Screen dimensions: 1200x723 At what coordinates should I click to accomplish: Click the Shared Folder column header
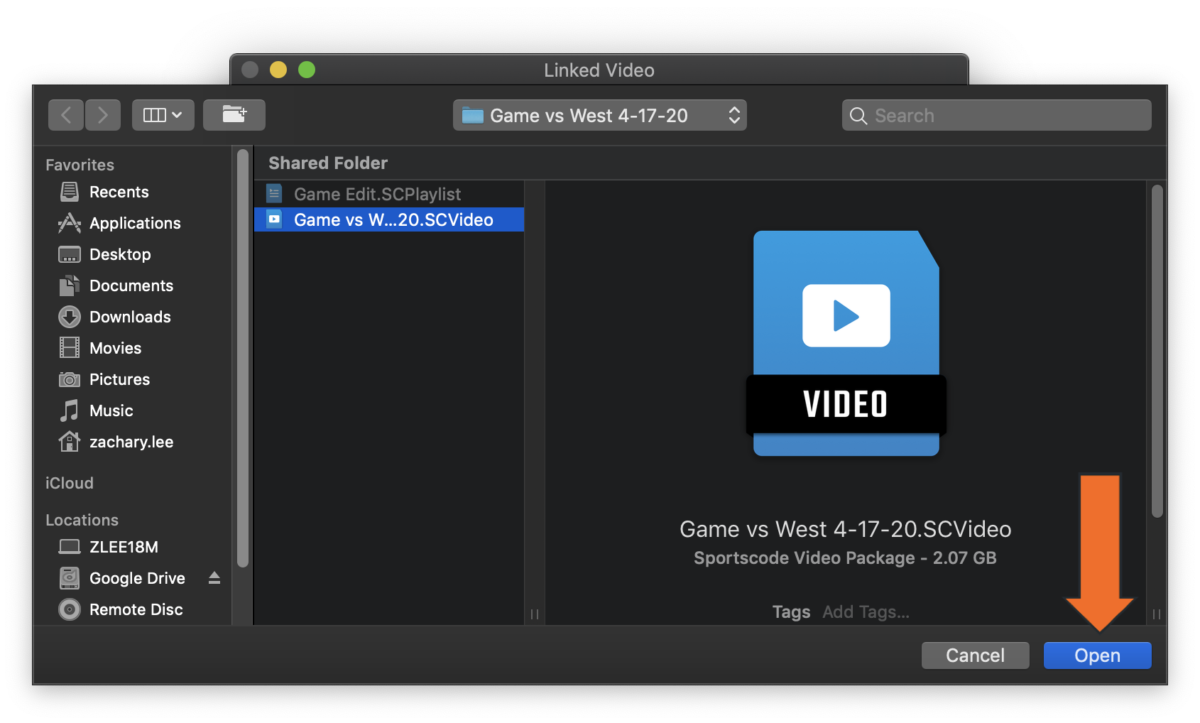pyautogui.click(x=328, y=163)
